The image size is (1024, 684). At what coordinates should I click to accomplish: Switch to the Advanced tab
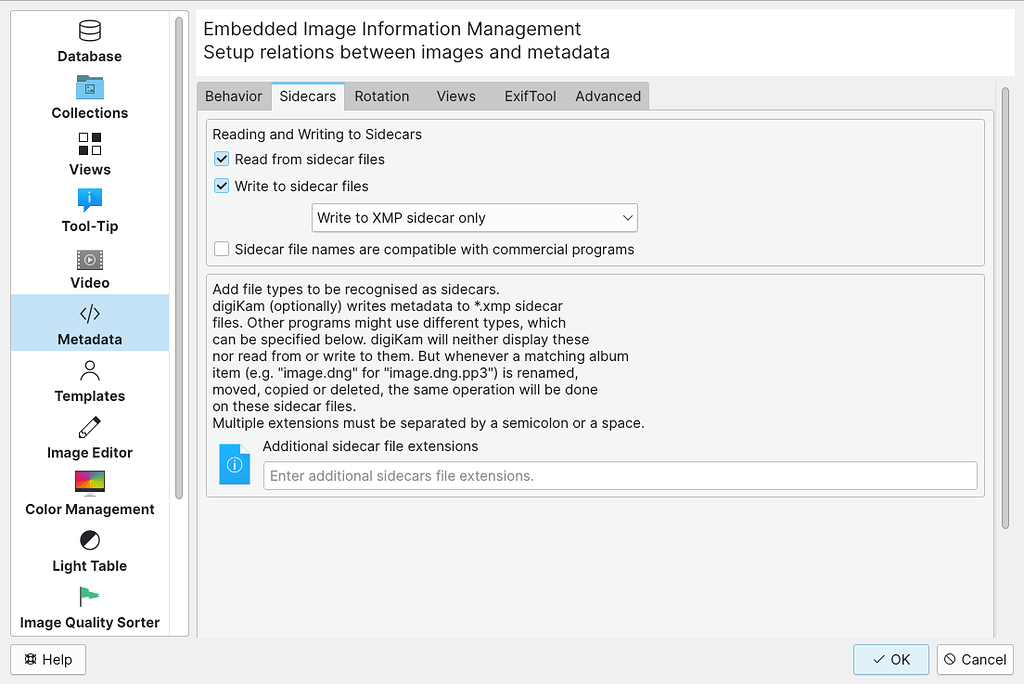608,96
